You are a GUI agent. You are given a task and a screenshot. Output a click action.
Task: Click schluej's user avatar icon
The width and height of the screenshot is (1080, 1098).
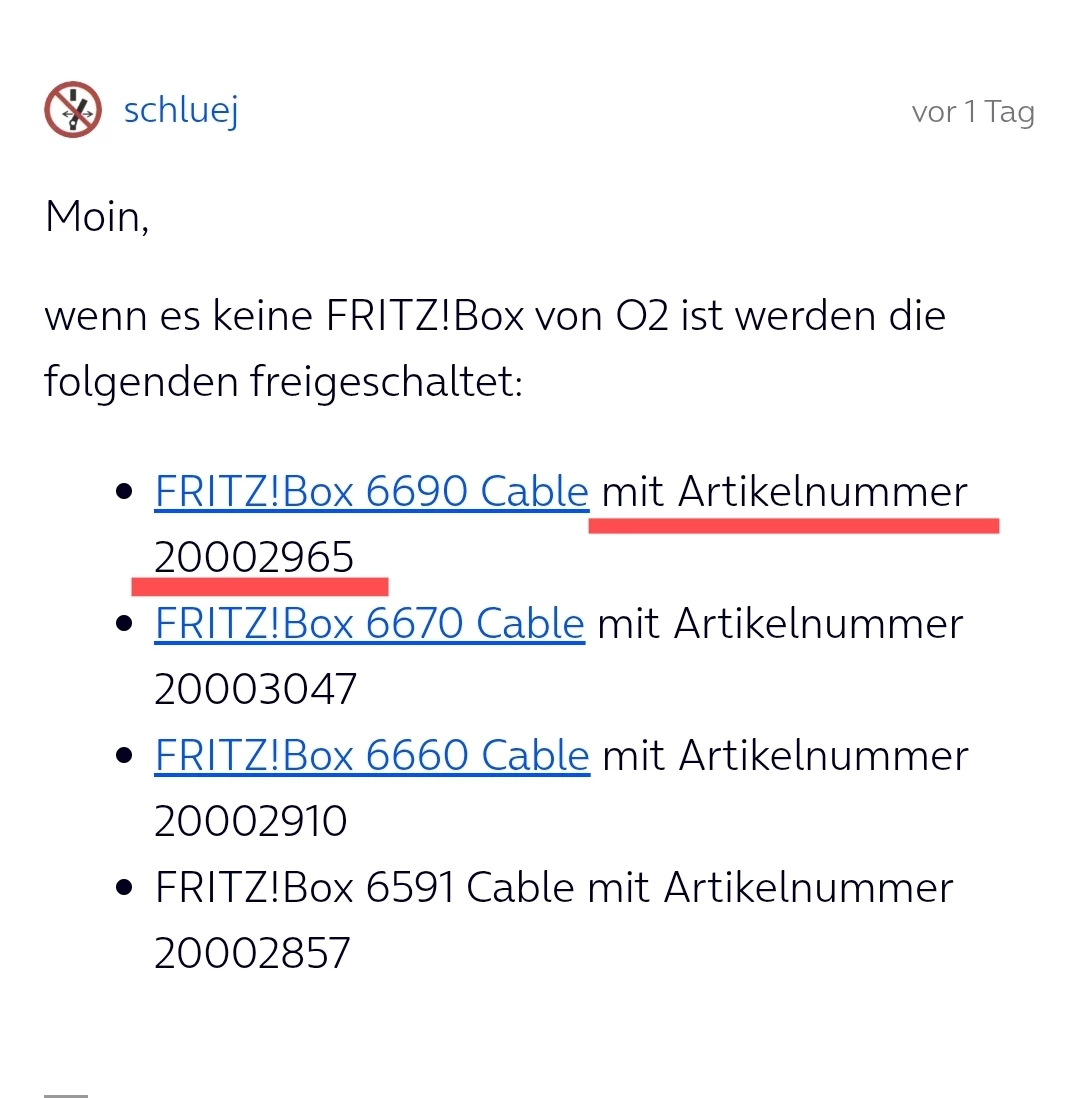coord(73,110)
